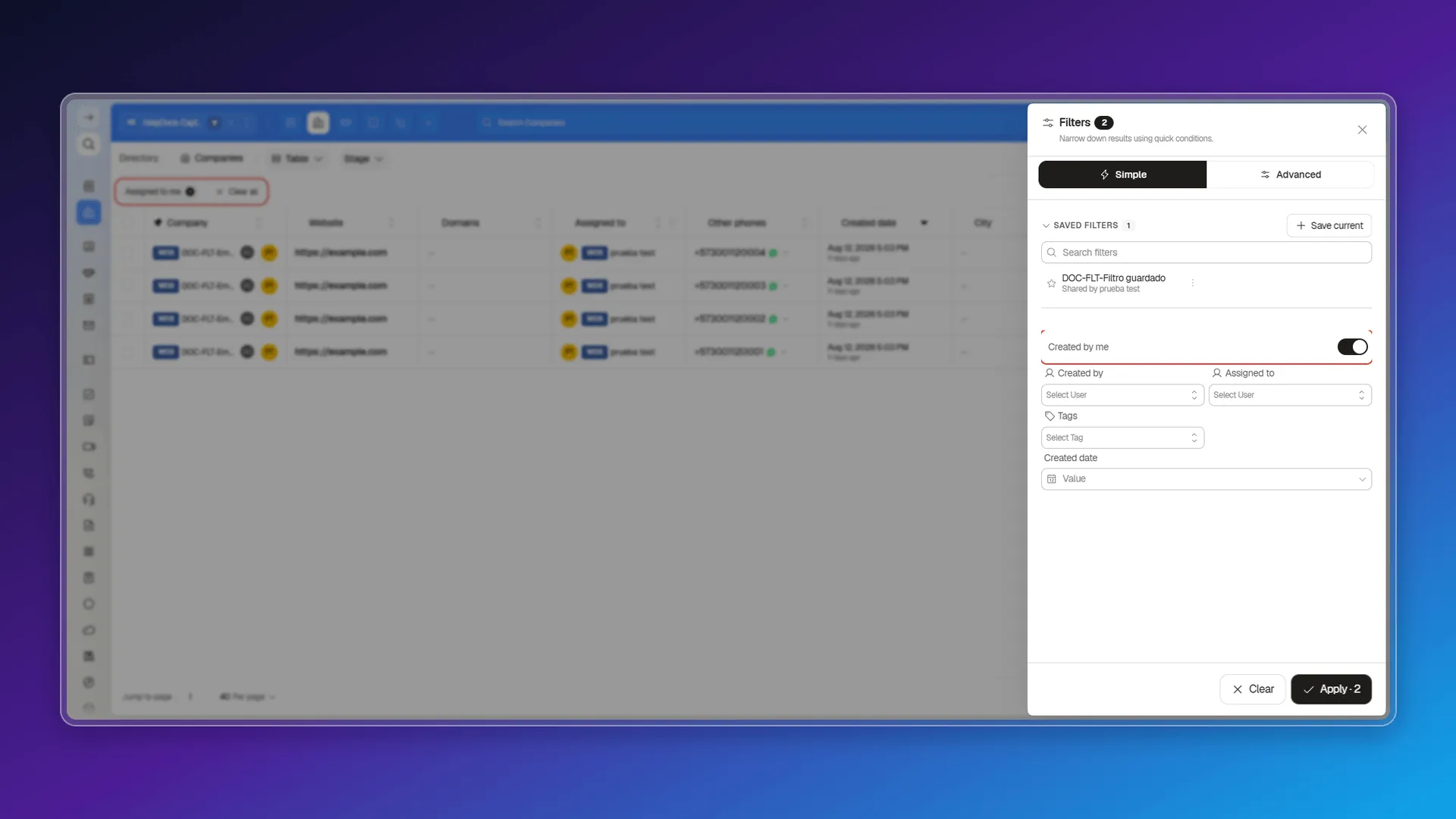Click the Website column header

(325, 223)
